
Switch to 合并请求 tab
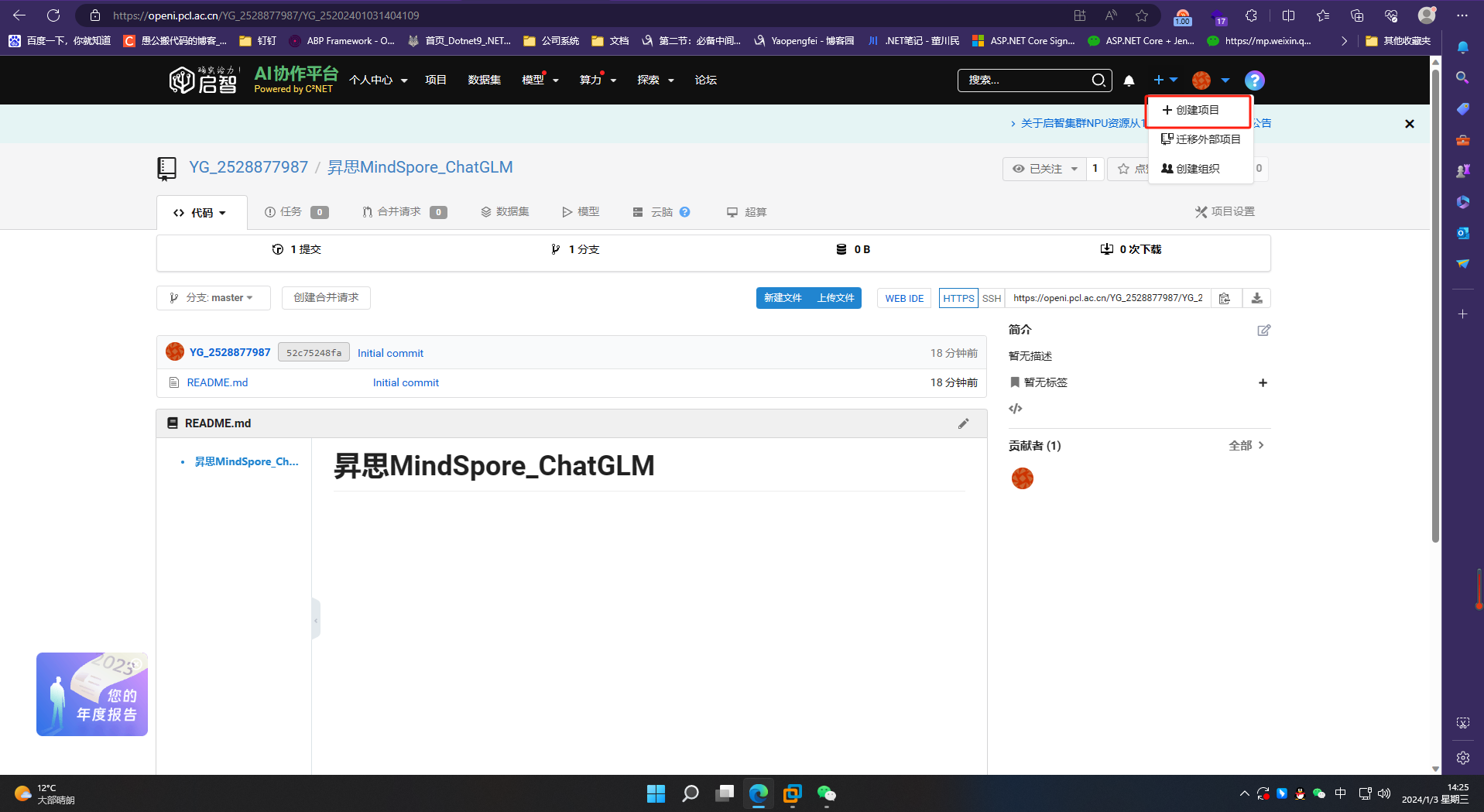404,212
